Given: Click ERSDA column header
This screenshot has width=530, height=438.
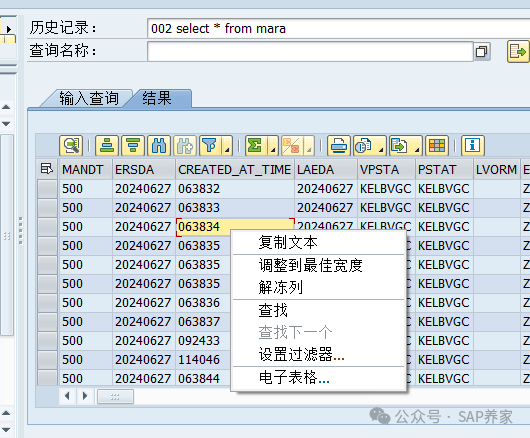Looking at the screenshot, I should (x=144, y=169).
